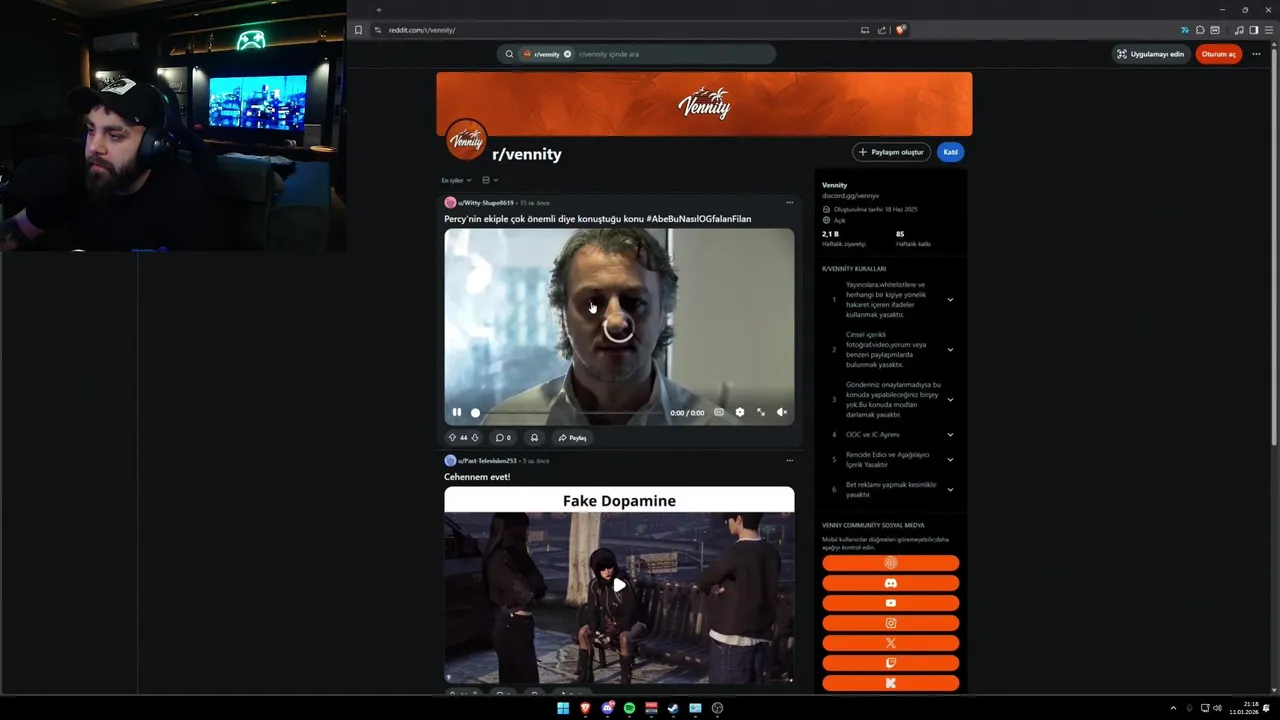This screenshot has height=720, width=1280.
Task: Click the Cehennem evet! post title
Action: click(477, 477)
